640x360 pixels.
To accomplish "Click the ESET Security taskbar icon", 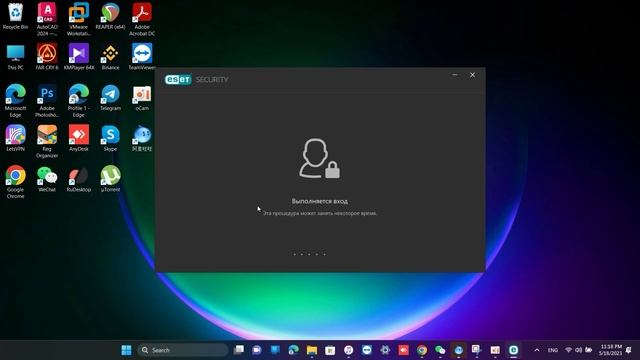I will pyautogui.click(x=513, y=350).
